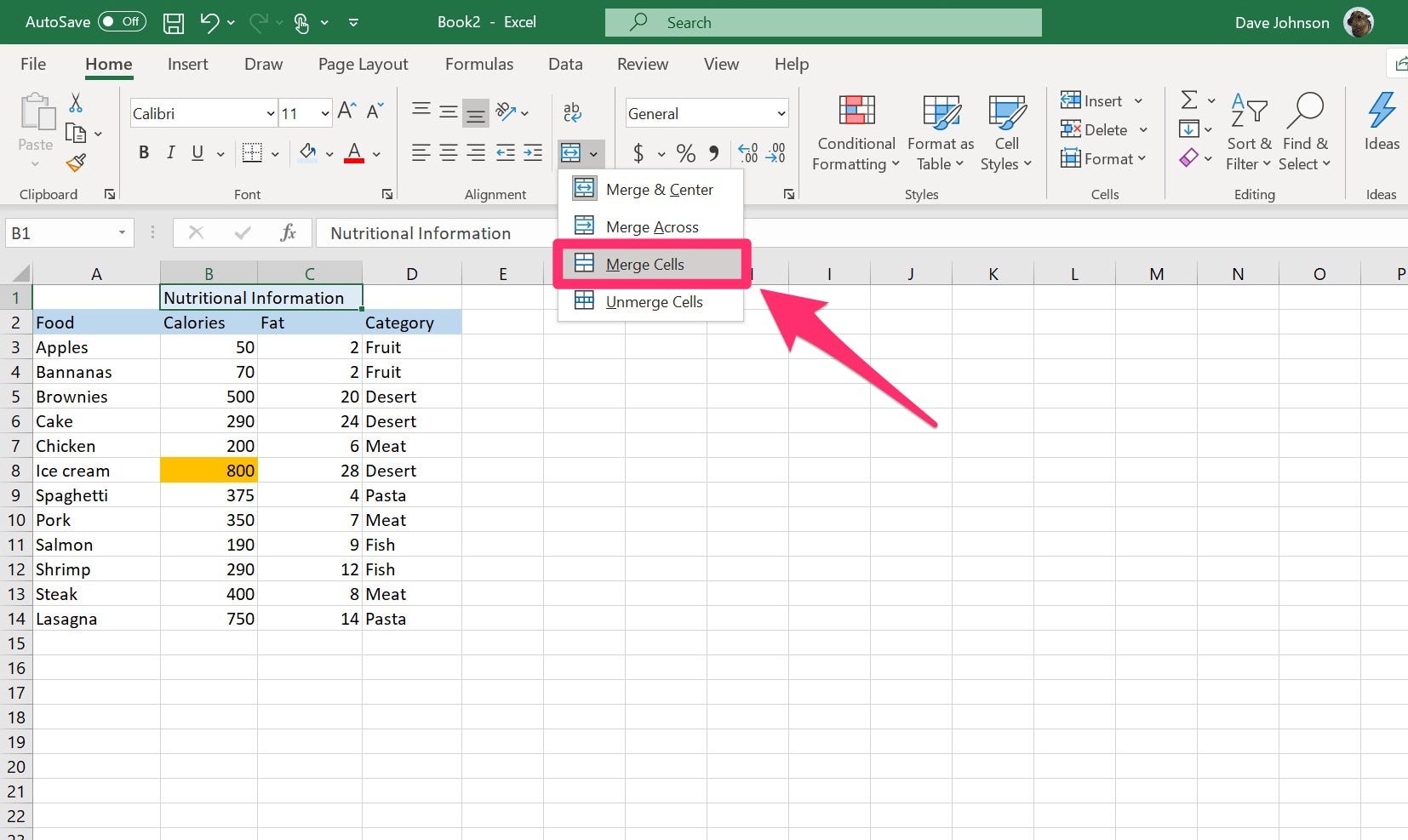Switch to the Page Layout tab
This screenshot has width=1408, height=840.
point(363,64)
